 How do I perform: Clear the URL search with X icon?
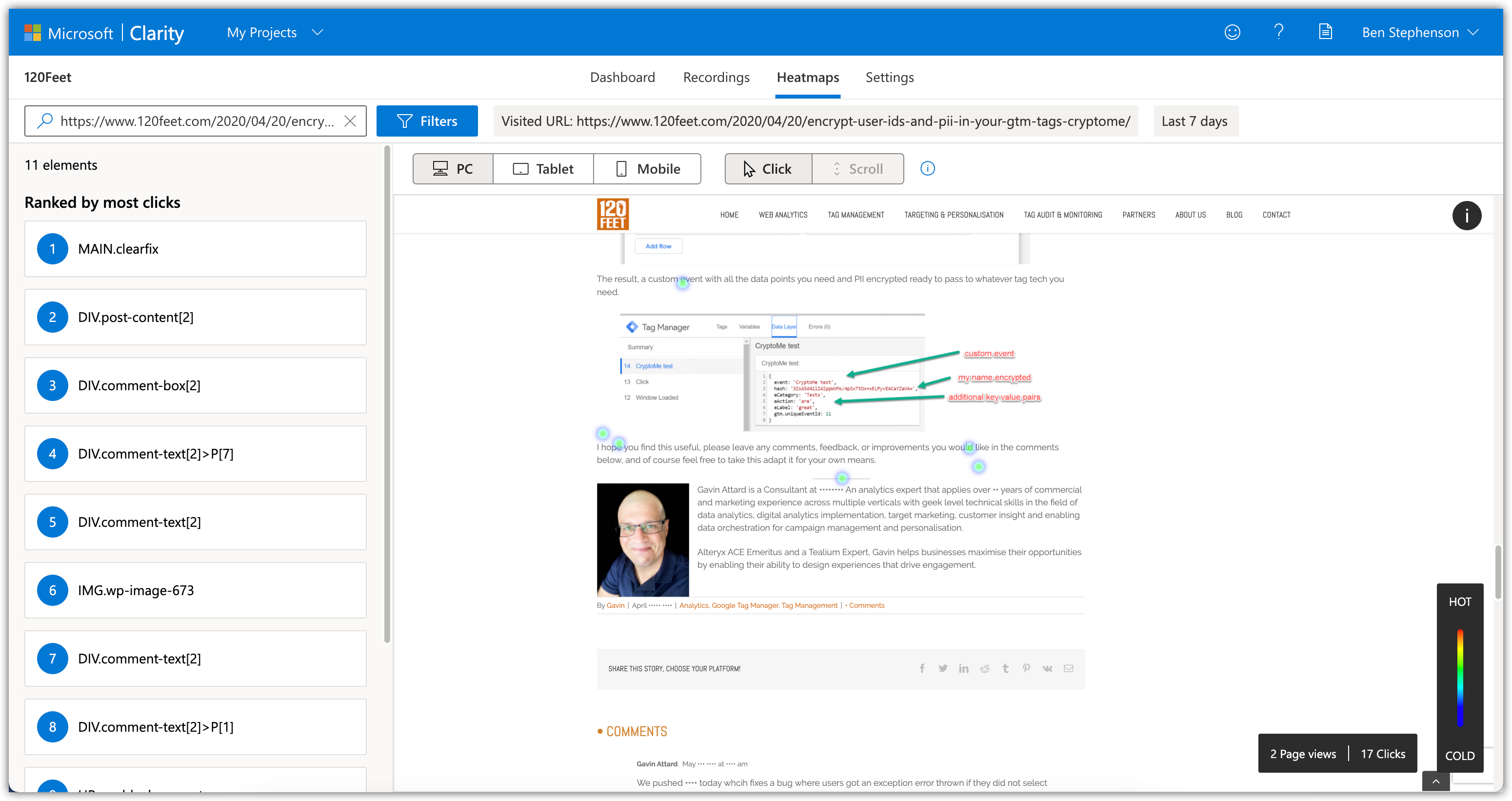[x=350, y=121]
